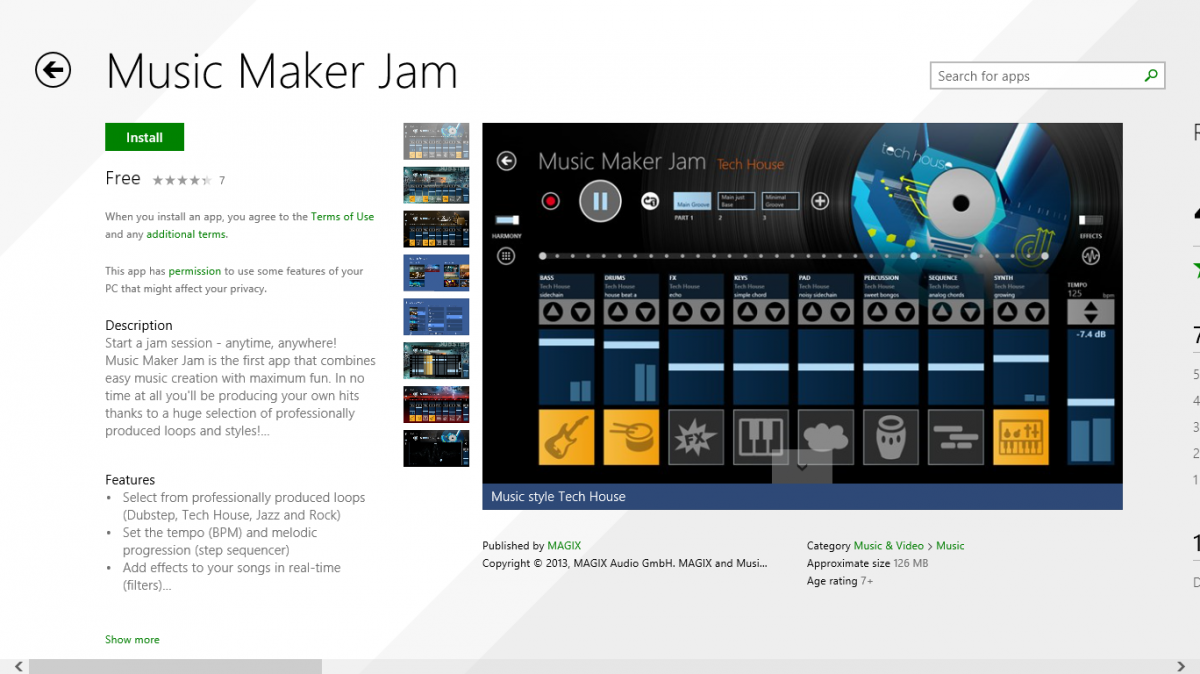Click the Tech House vinyl record artwork
The height and width of the screenshot is (674, 1200).
(960, 203)
